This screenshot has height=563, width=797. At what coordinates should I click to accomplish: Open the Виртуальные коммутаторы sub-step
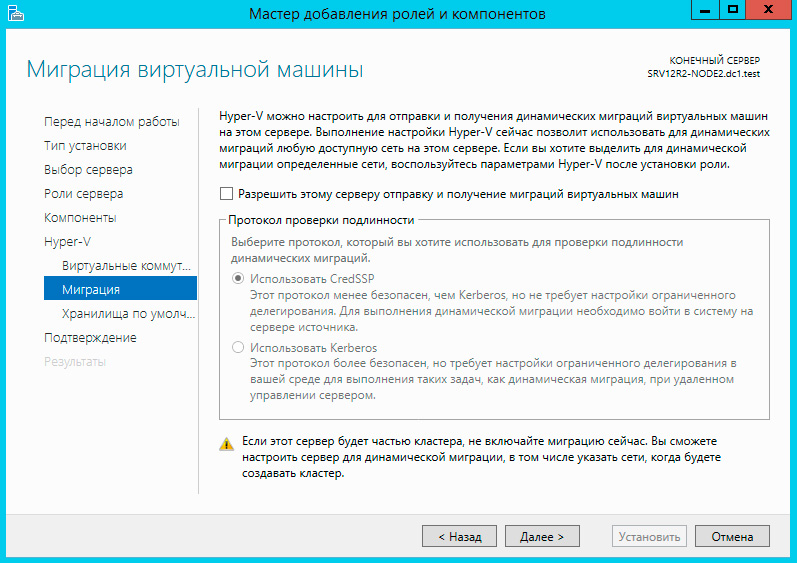click(x=125, y=266)
